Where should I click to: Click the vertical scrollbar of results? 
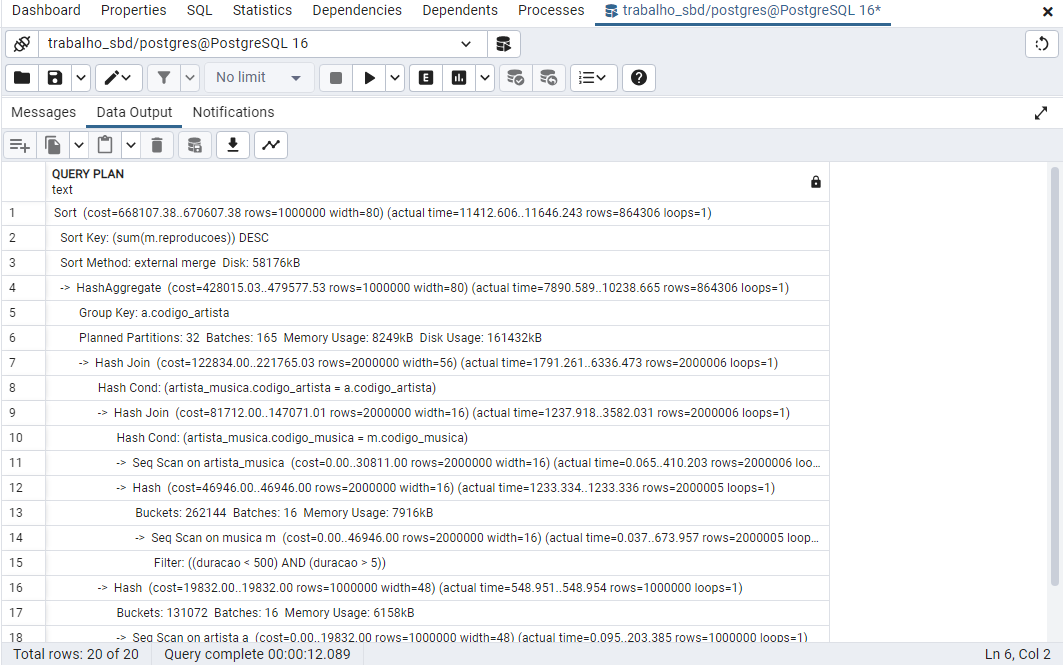click(1054, 380)
